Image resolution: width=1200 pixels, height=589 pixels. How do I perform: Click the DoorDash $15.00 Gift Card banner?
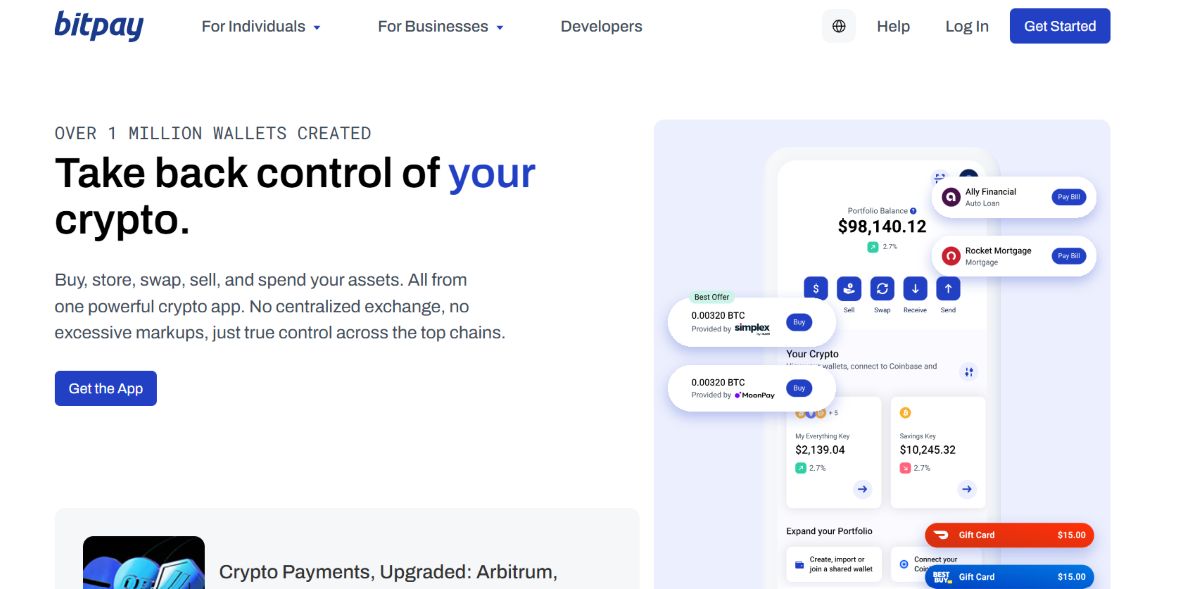(1008, 535)
